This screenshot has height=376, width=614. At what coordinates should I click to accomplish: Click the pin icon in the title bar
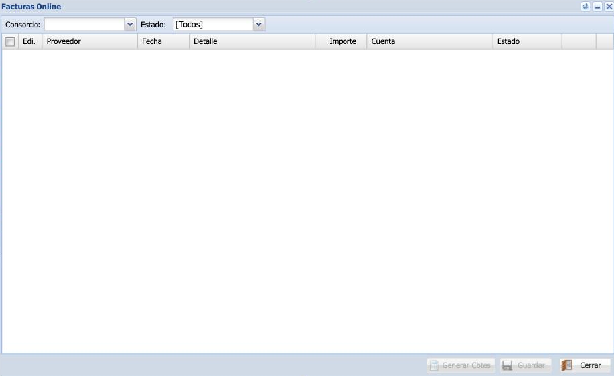tap(585, 6)
